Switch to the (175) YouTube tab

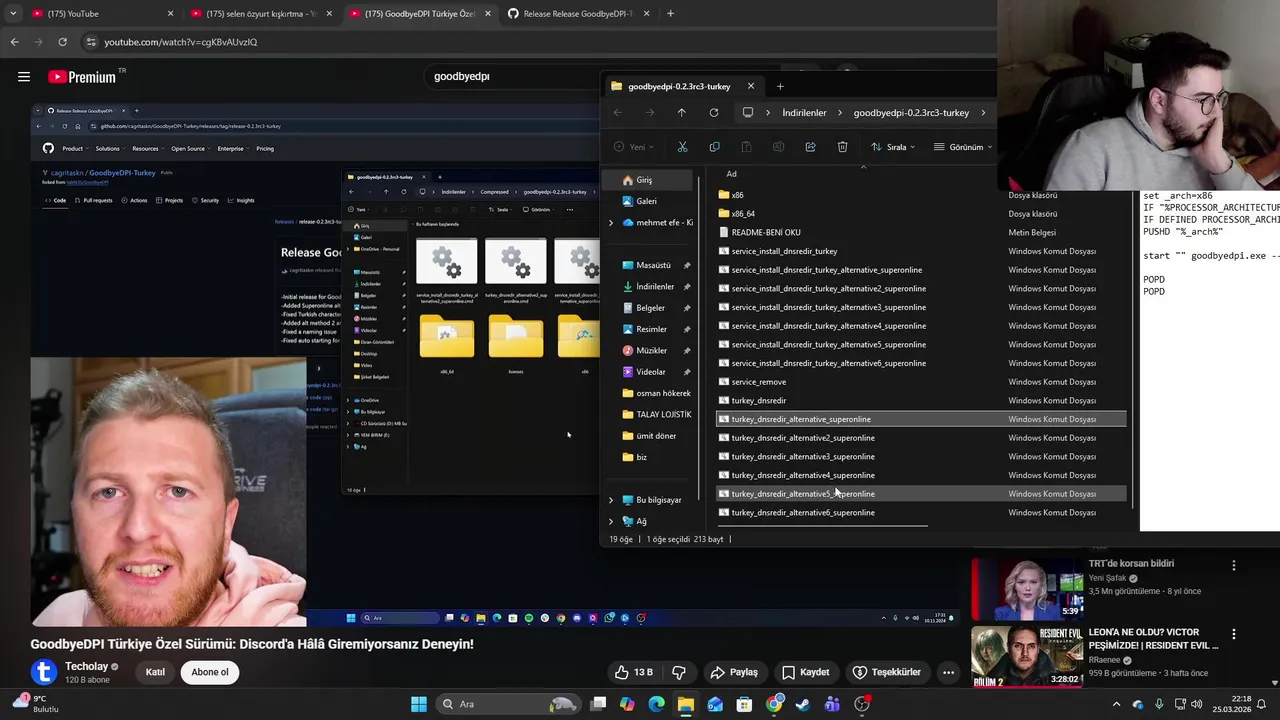100,14
